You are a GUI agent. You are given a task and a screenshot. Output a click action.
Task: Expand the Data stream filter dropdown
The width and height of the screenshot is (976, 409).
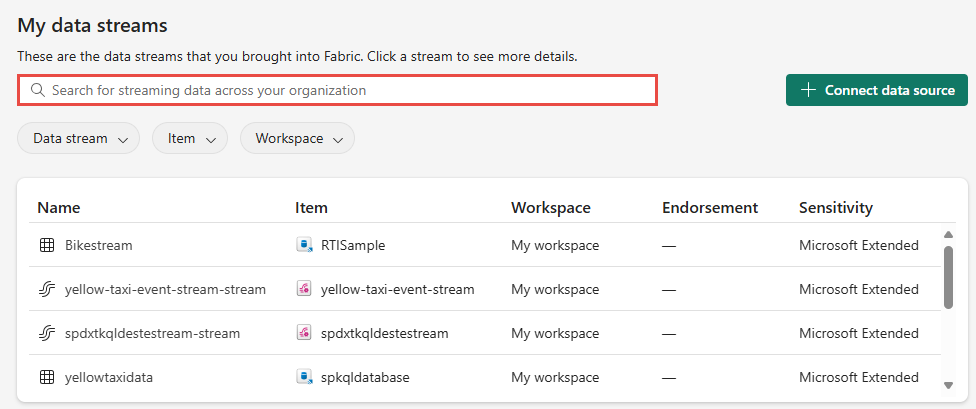[78, 138]
